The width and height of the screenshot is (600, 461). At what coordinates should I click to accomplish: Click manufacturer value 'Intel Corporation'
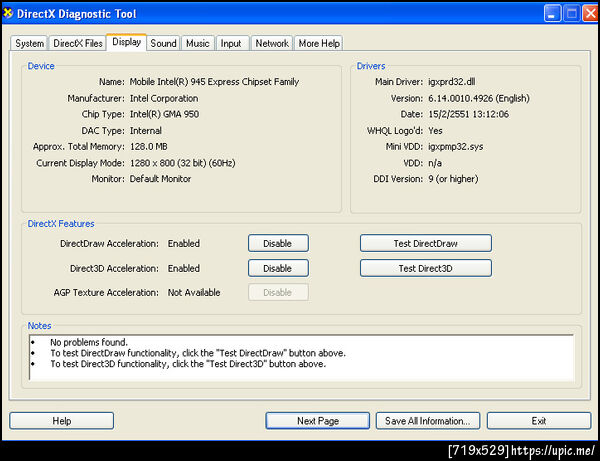pyautogui.click(x=164, y=98)
